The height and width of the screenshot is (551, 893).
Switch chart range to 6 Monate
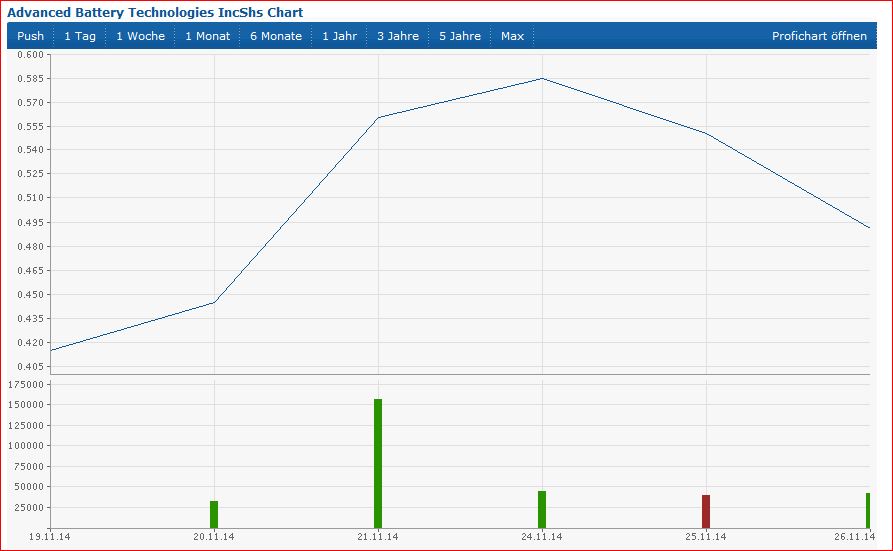pyautogui.click(x=276, y=36)
